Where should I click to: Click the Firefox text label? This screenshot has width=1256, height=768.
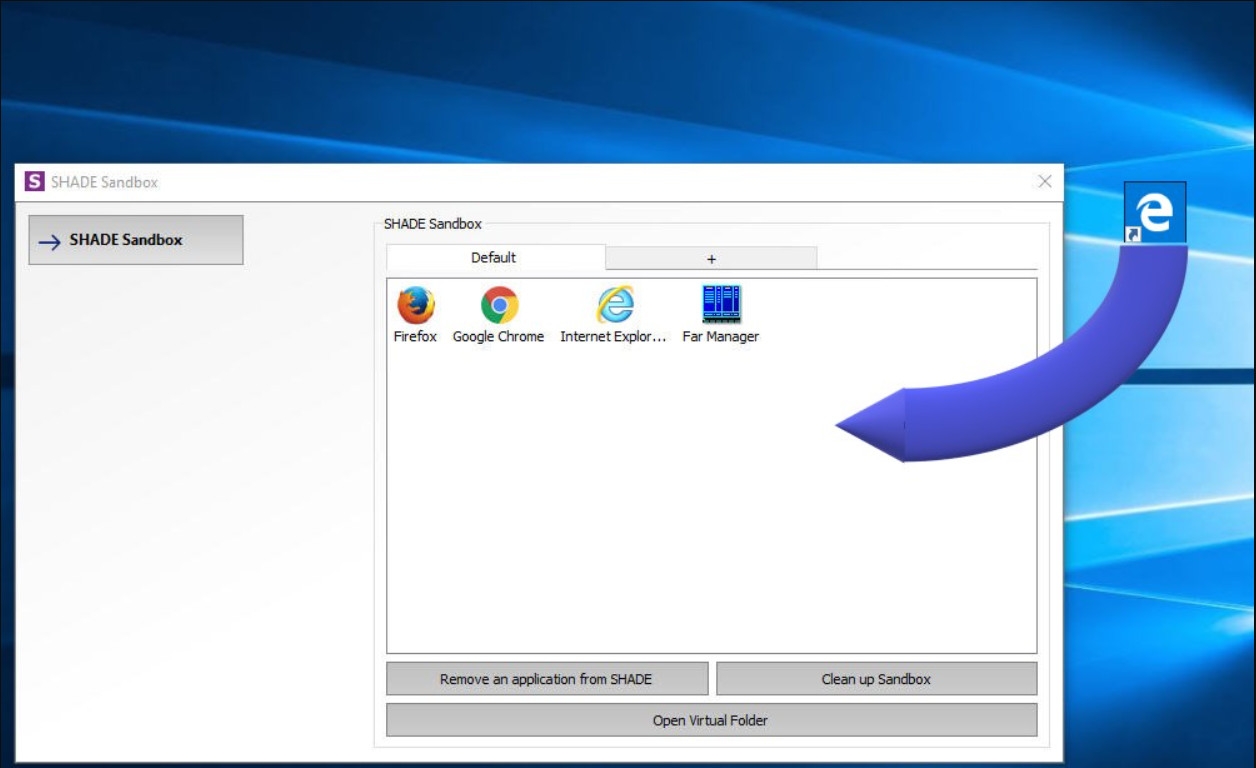pos(415,337)
